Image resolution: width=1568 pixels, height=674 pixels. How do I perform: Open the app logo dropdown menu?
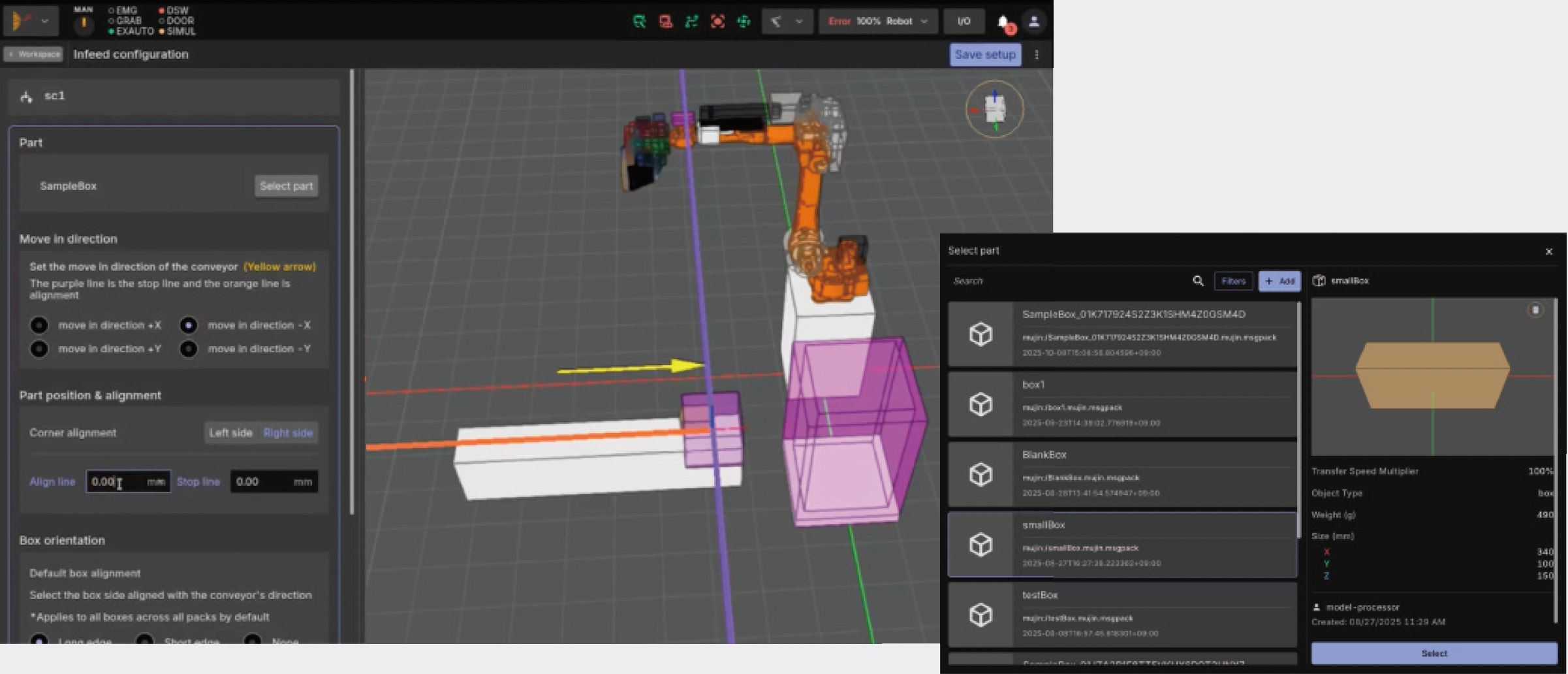tap(30, 22)
